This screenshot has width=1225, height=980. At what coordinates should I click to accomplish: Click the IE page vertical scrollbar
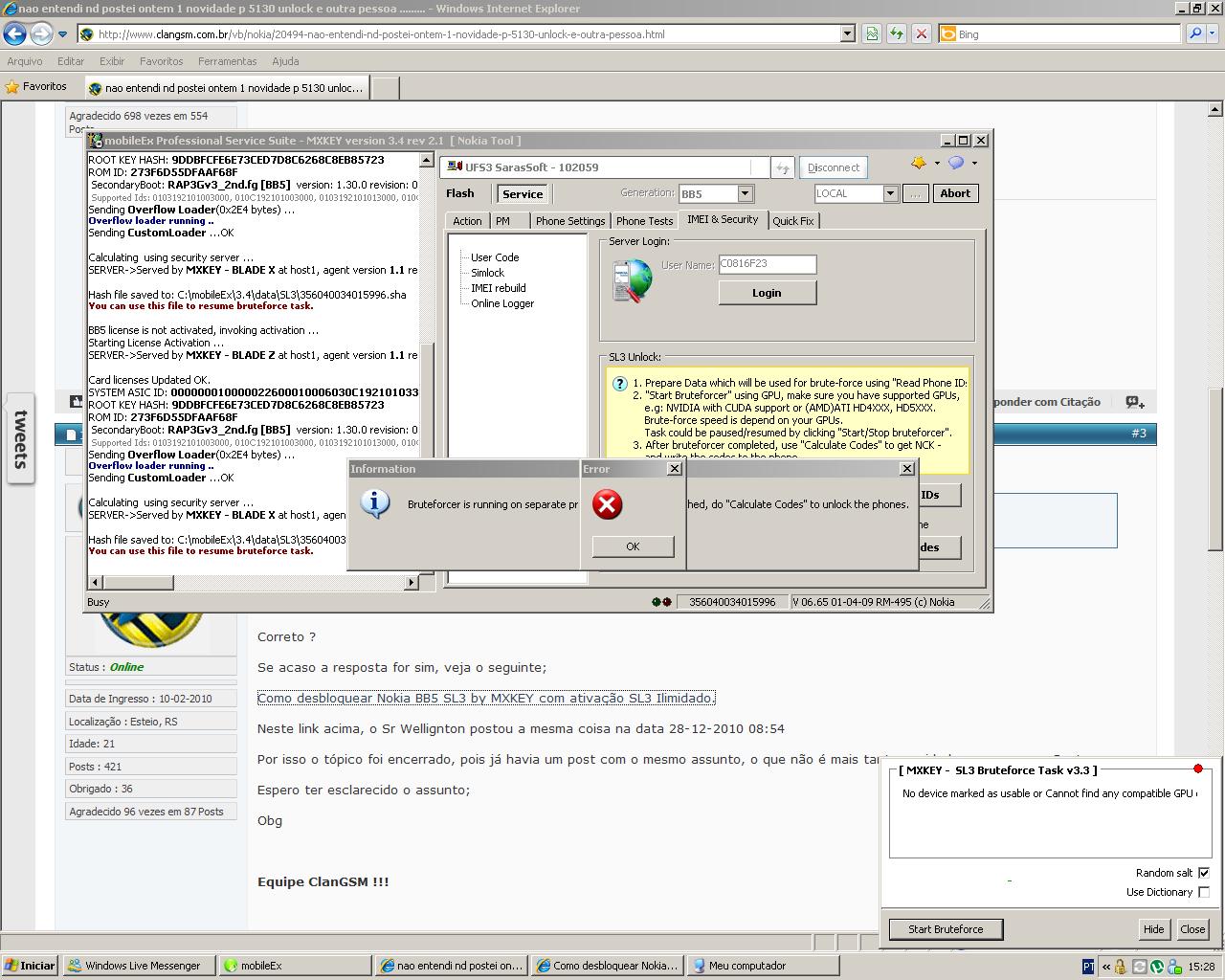coord(1215,517)
